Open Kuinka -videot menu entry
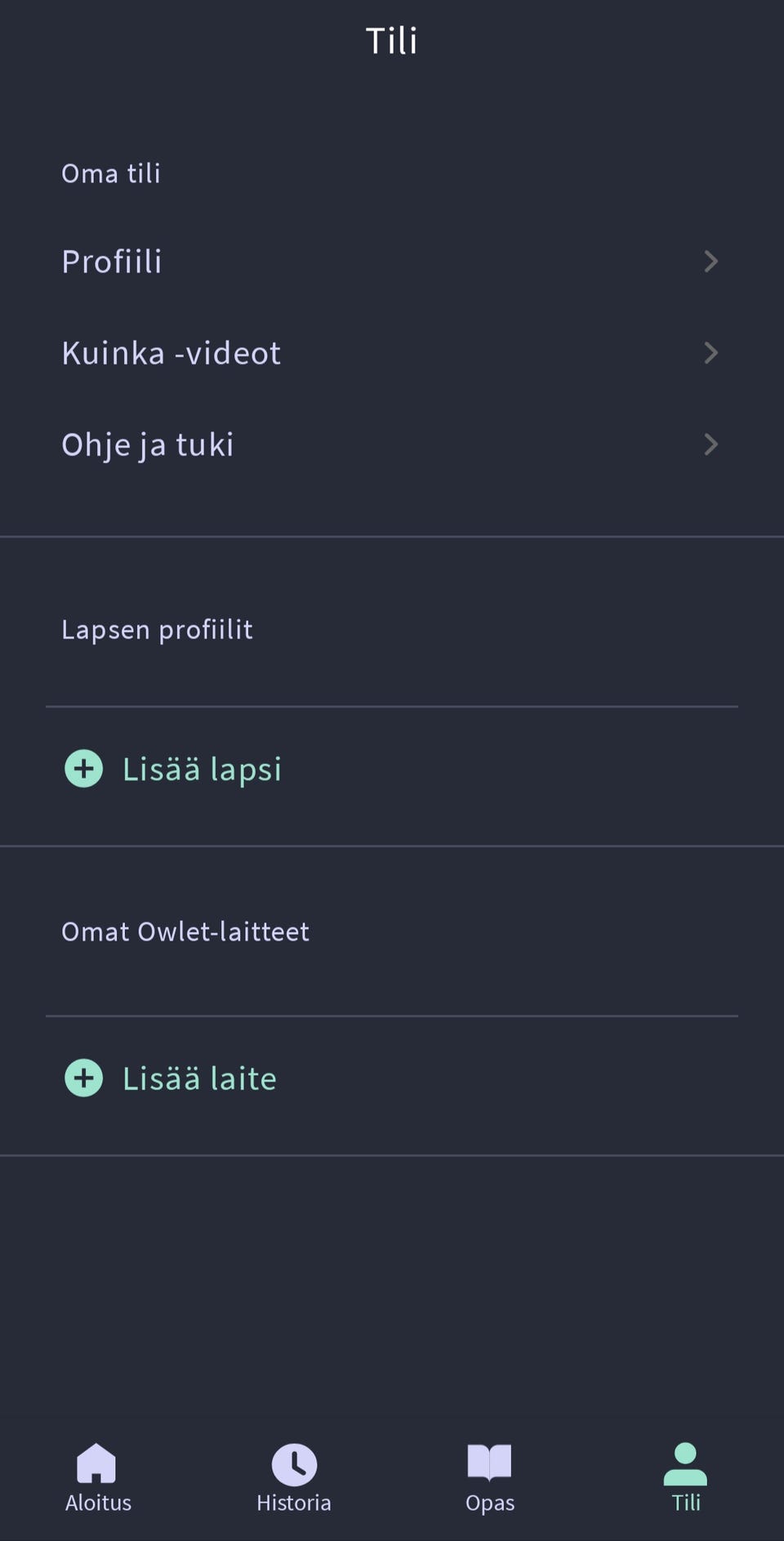The width and height of the screenshot is (784, 1541). (x=171, y=353)
